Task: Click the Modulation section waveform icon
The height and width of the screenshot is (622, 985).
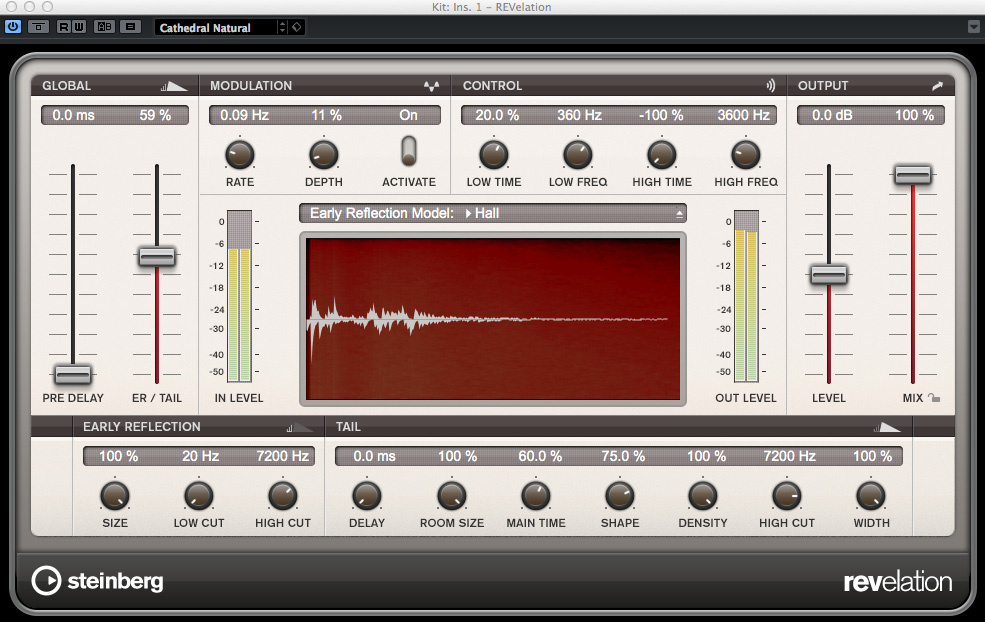Action: click(x=431, y=86)
